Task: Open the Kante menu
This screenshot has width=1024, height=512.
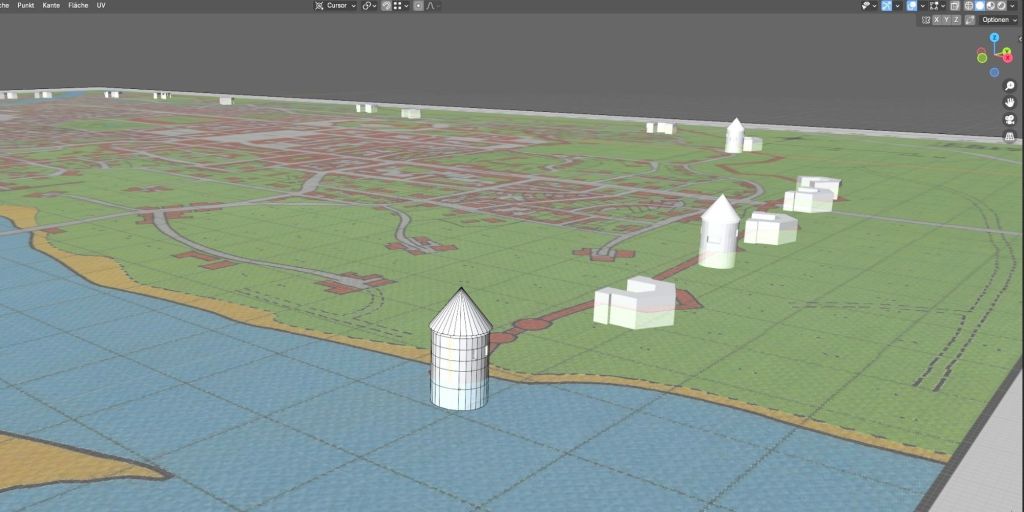Action: pyautogui.click(x=51, y=6)
